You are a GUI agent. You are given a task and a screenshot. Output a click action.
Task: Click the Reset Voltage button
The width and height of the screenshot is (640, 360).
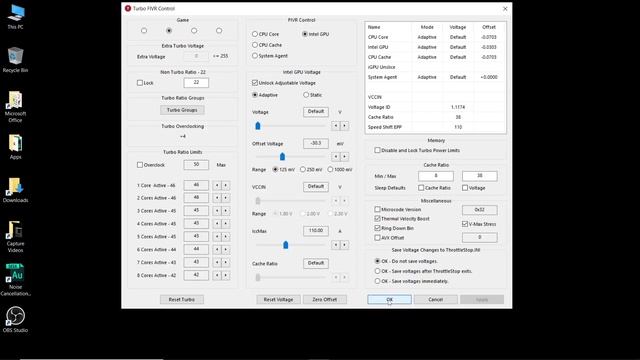(x=278, y=300)
